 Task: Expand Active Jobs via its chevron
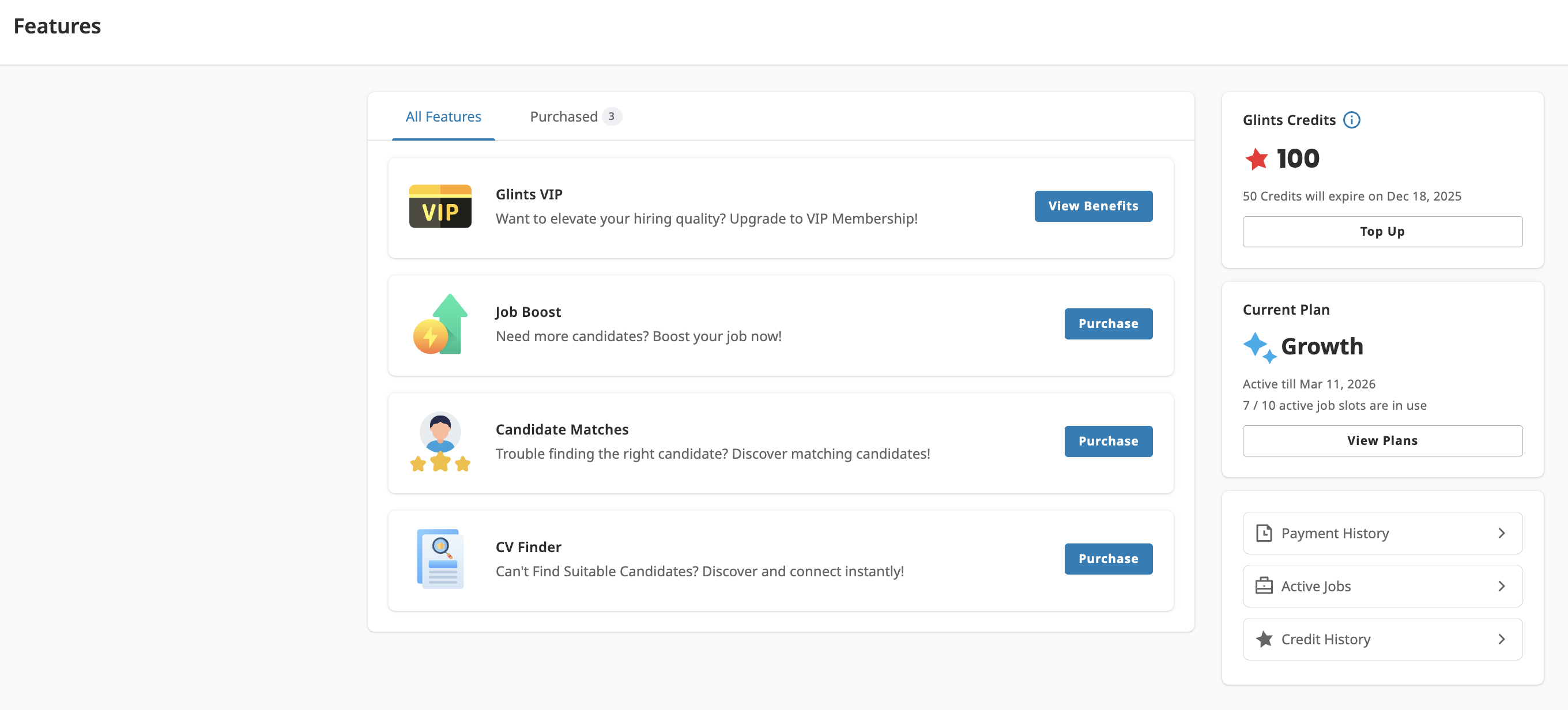coord(1502,586)
